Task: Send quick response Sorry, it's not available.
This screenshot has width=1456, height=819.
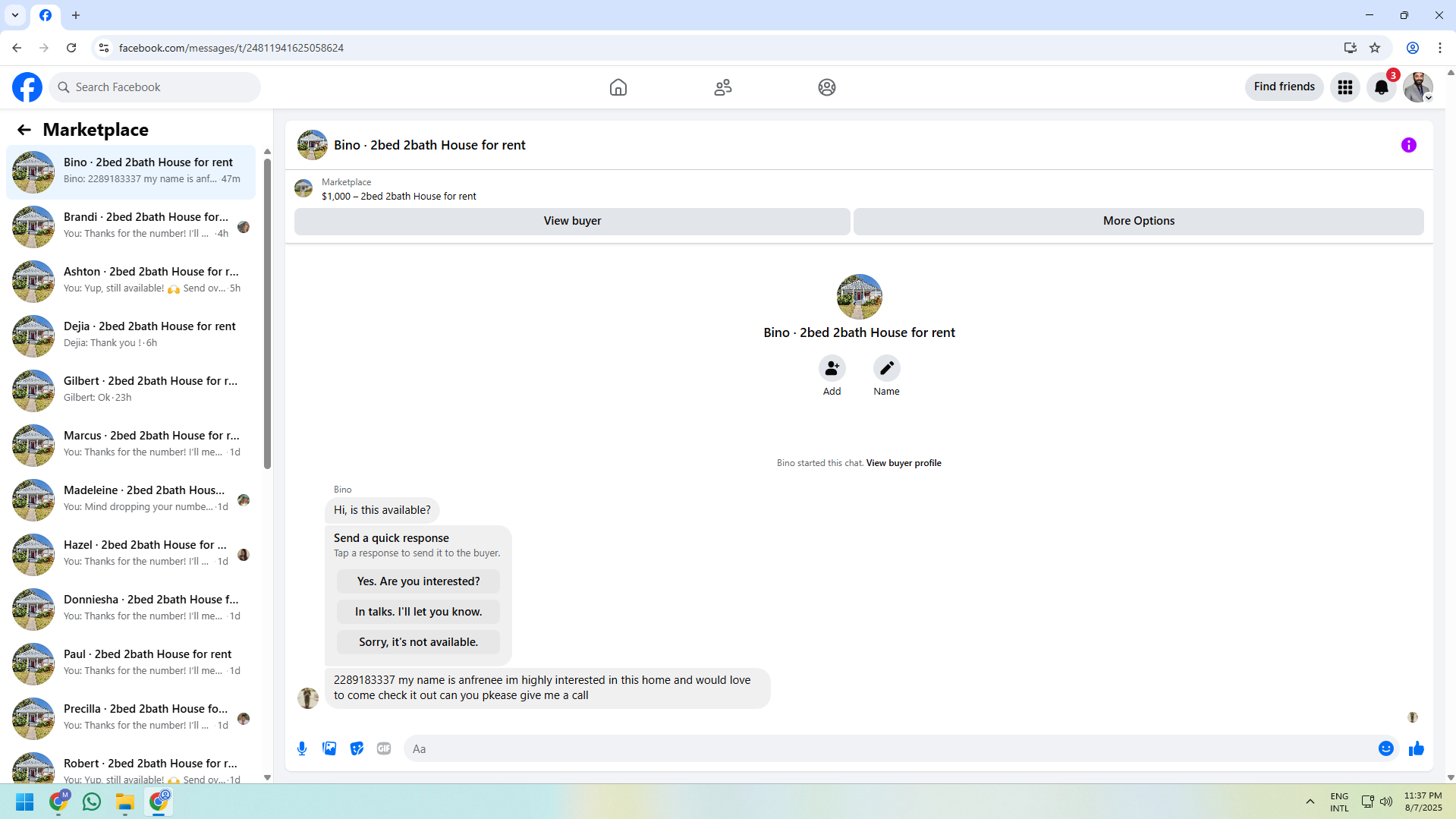Action: click(x=418, y=642)
